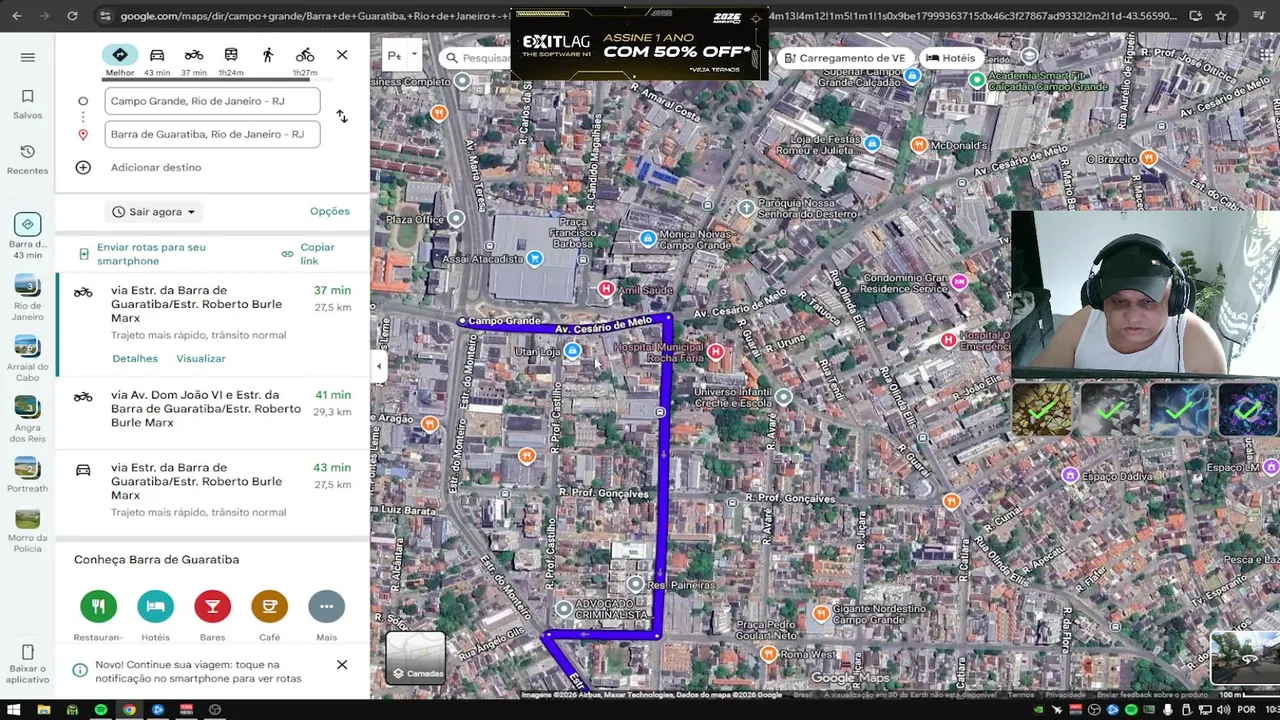Open Spotify from the taskbar
Viewport: 1280px width, 720px height.
tap(101, 710)
